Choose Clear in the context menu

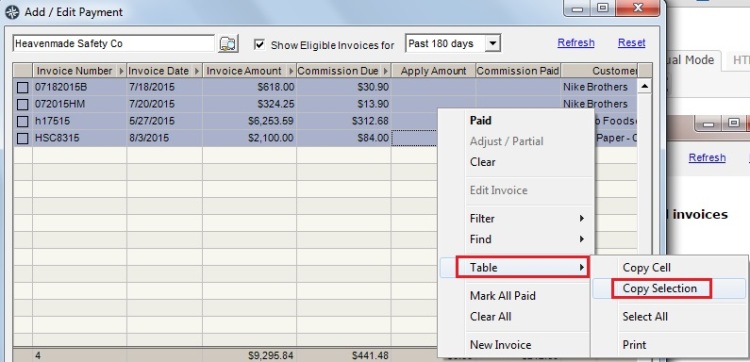point(516,162)
